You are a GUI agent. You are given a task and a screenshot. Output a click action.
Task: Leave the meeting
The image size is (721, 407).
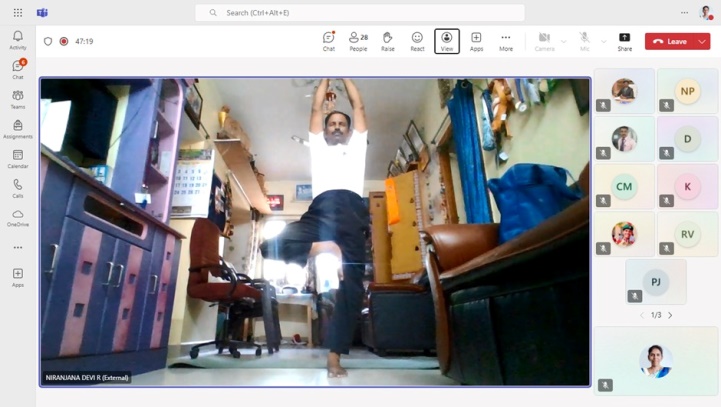[670, 41]
